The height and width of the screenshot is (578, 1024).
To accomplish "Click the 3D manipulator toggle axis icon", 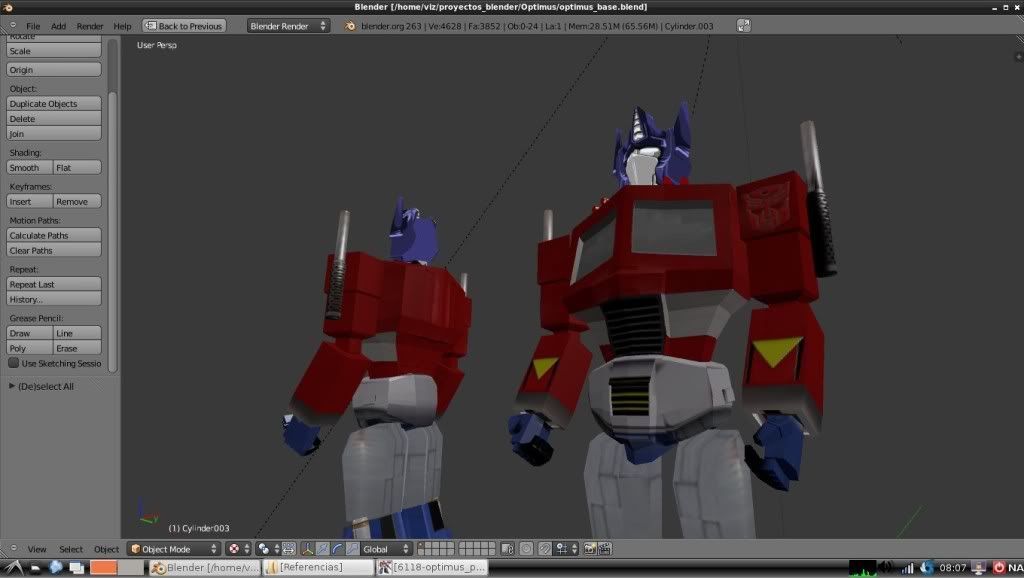I will coord(307,549).
